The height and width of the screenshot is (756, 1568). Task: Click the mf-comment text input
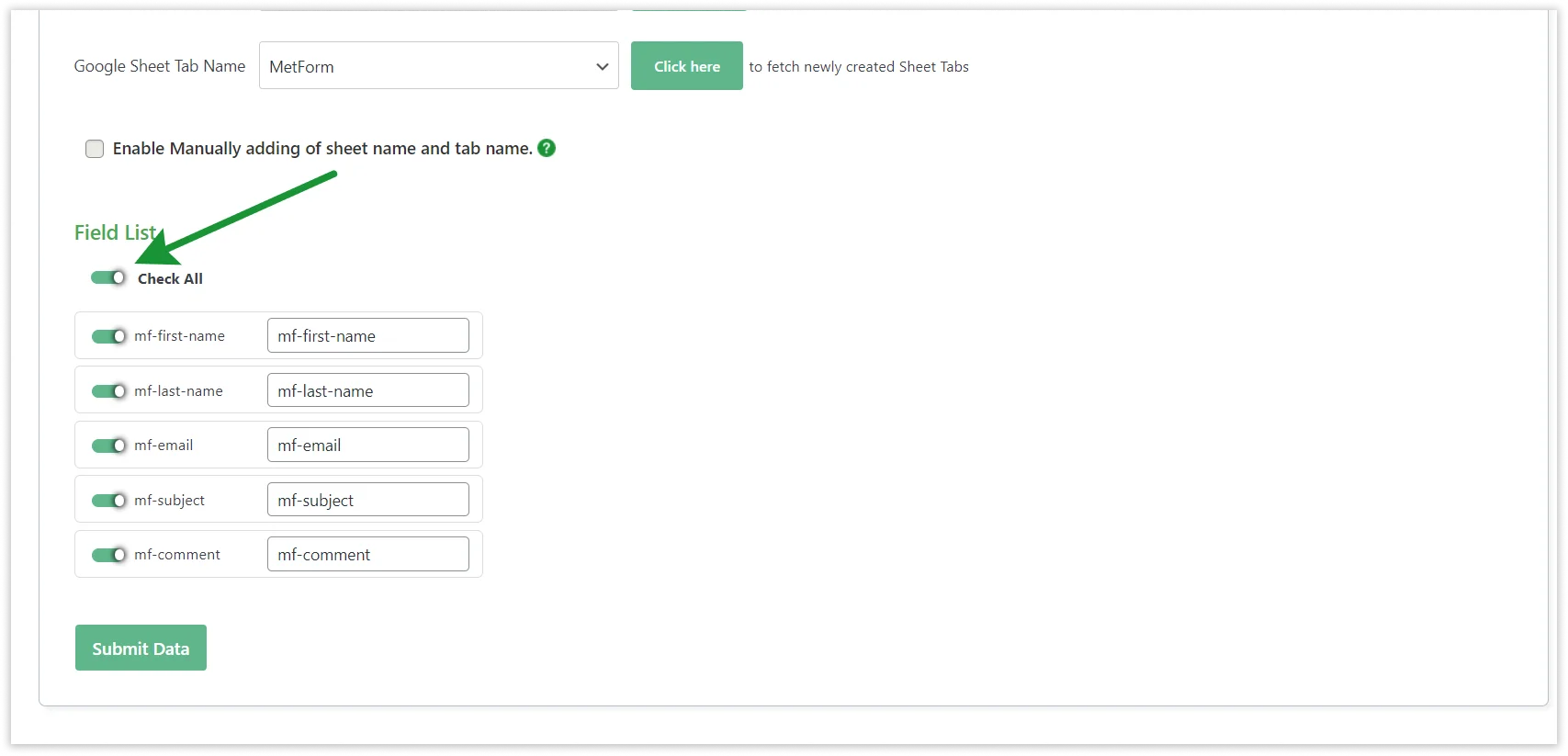pyautogui.click(x=367, y=554)
